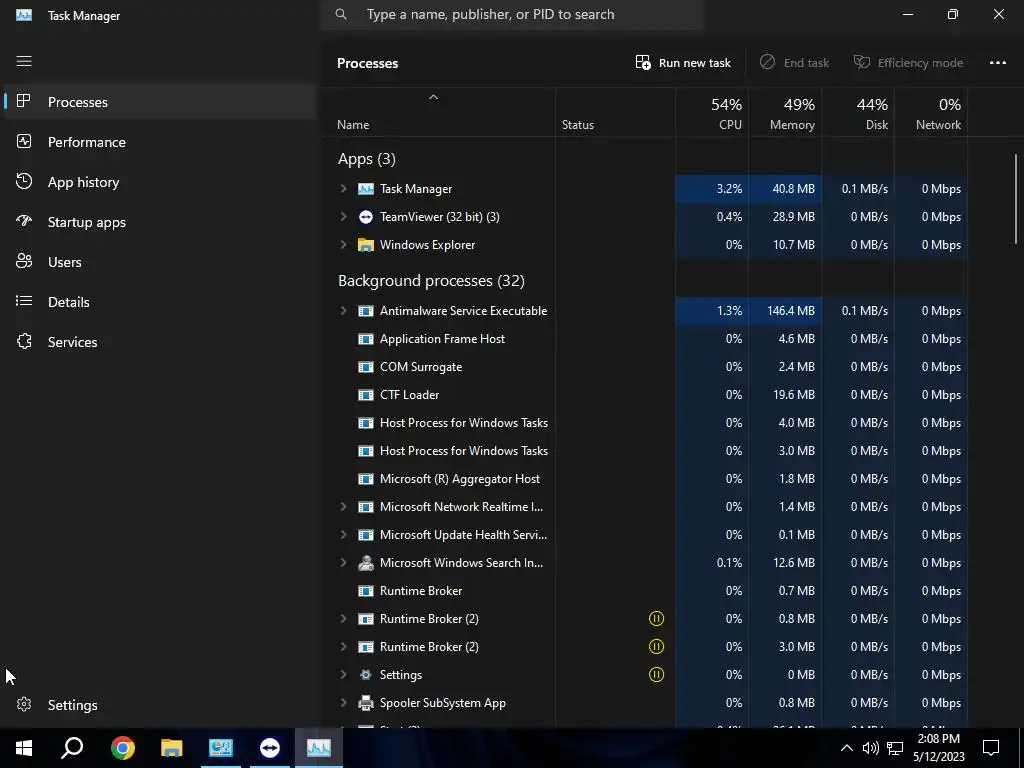Screen dimensions: 1024x768
Task: Expand the Spooler SubSystem App row
Action: coord(344,703)
